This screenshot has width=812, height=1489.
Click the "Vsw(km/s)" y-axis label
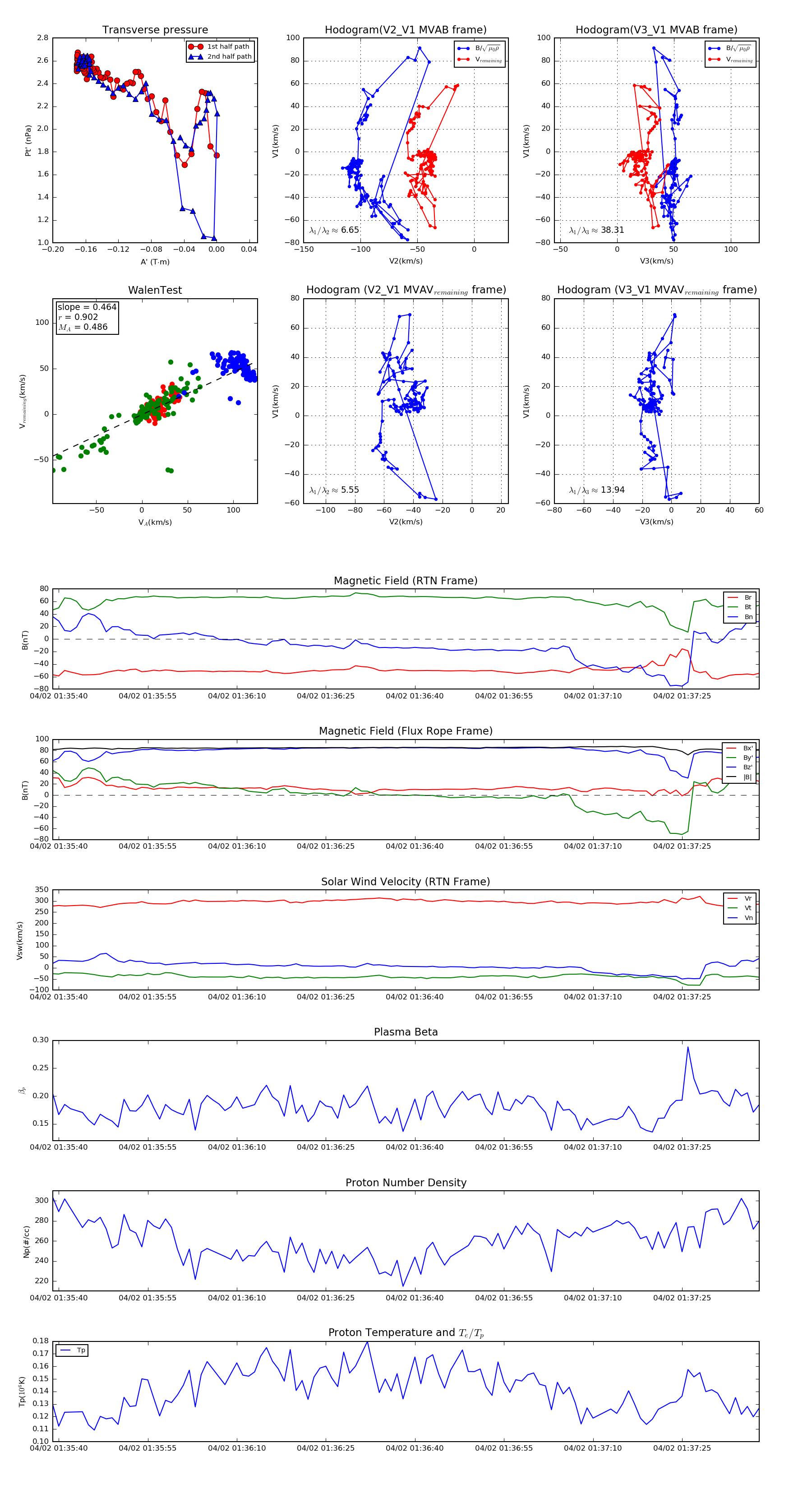click(x=20, y=940)
